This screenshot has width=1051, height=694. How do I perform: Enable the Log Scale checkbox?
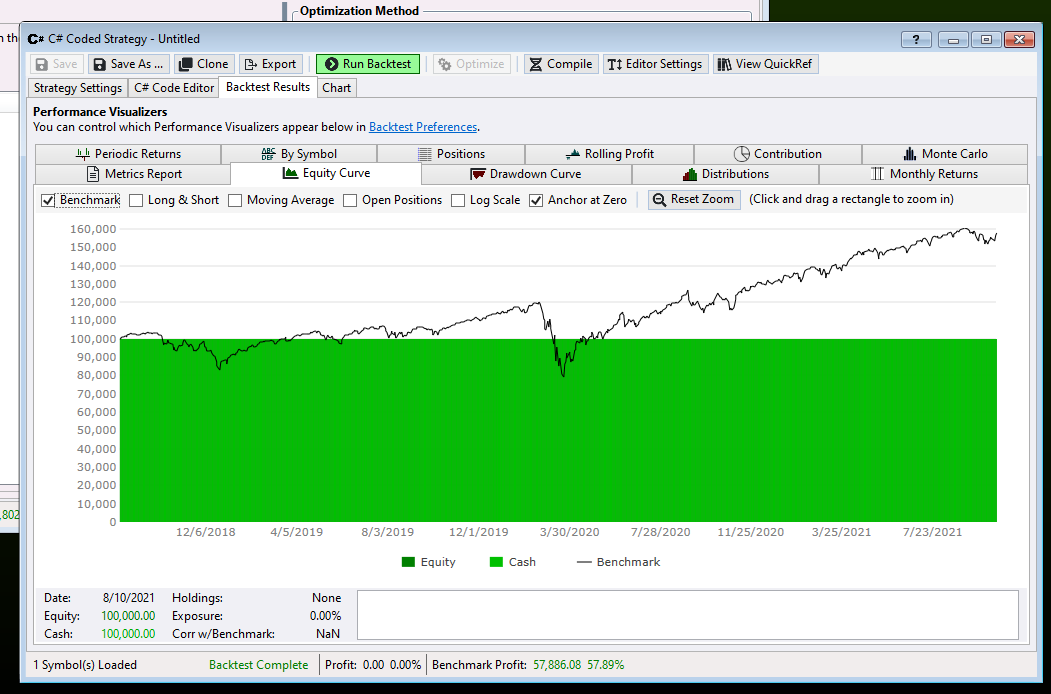tap(458, 200)
